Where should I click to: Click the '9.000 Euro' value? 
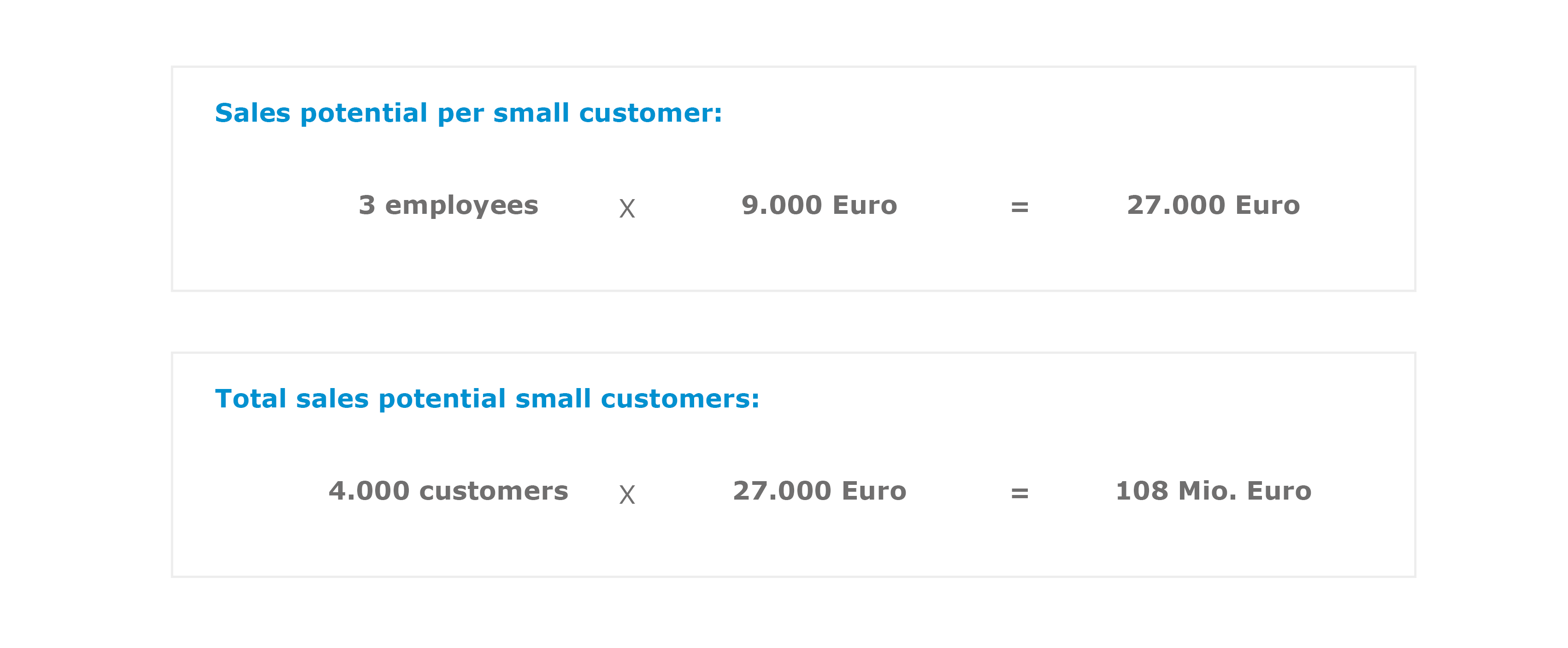819,206
